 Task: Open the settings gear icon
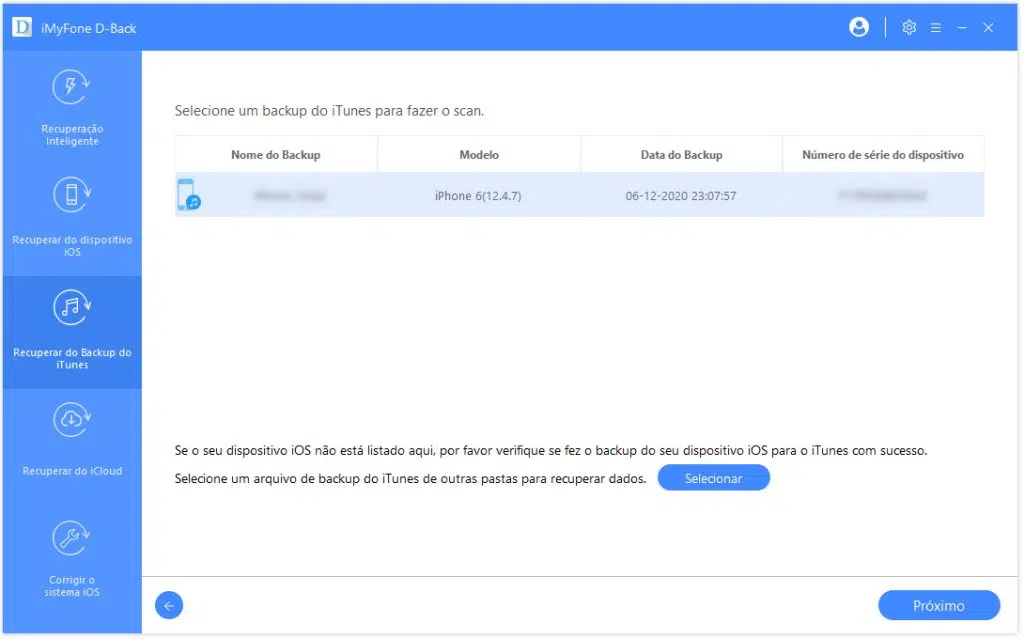pos(909,27)
